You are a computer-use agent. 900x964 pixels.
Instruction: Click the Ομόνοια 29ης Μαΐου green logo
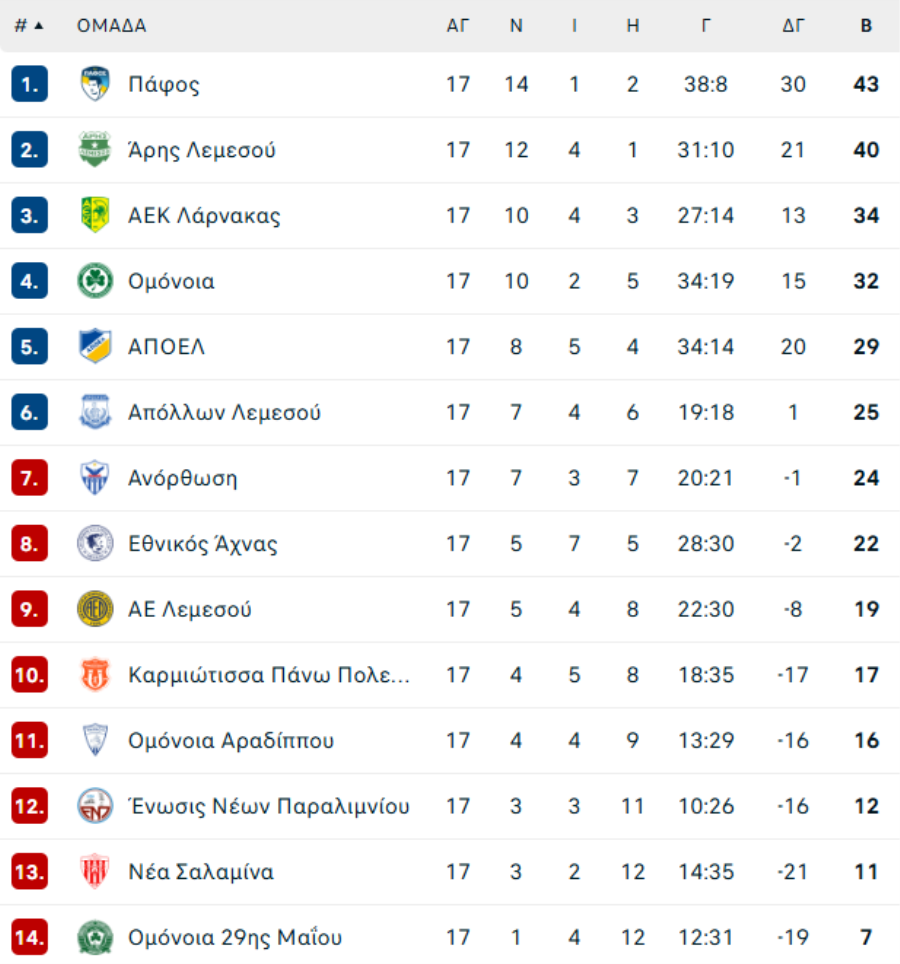95,937
